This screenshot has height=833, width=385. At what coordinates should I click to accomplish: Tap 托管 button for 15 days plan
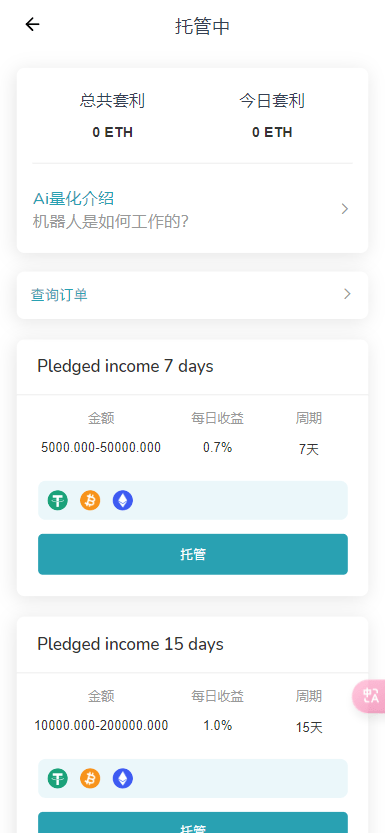click(193, 822)
